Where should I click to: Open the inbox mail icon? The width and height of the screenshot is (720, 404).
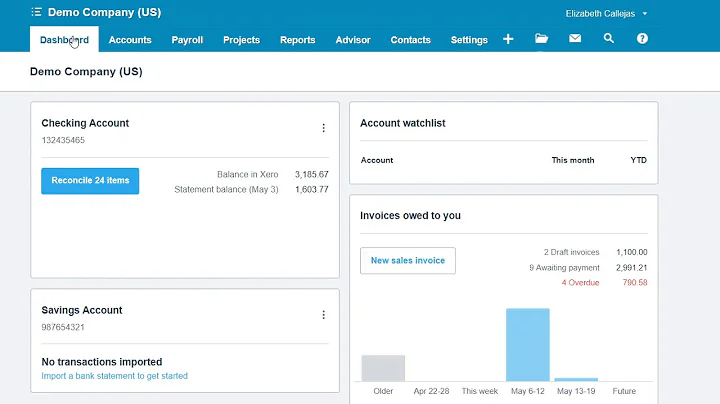click(575, 39)
